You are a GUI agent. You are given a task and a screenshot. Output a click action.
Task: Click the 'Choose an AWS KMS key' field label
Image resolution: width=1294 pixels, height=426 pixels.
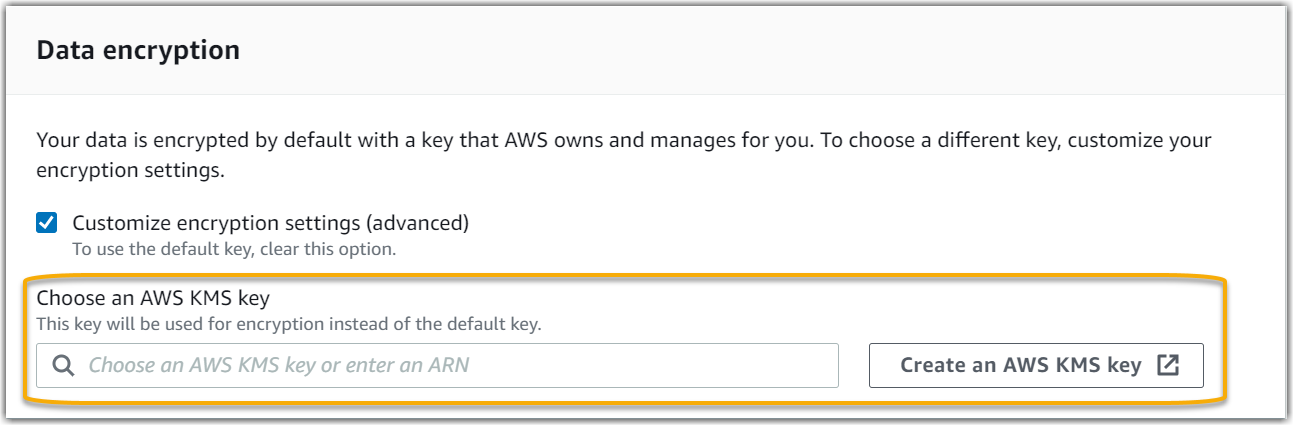(154, 297)
